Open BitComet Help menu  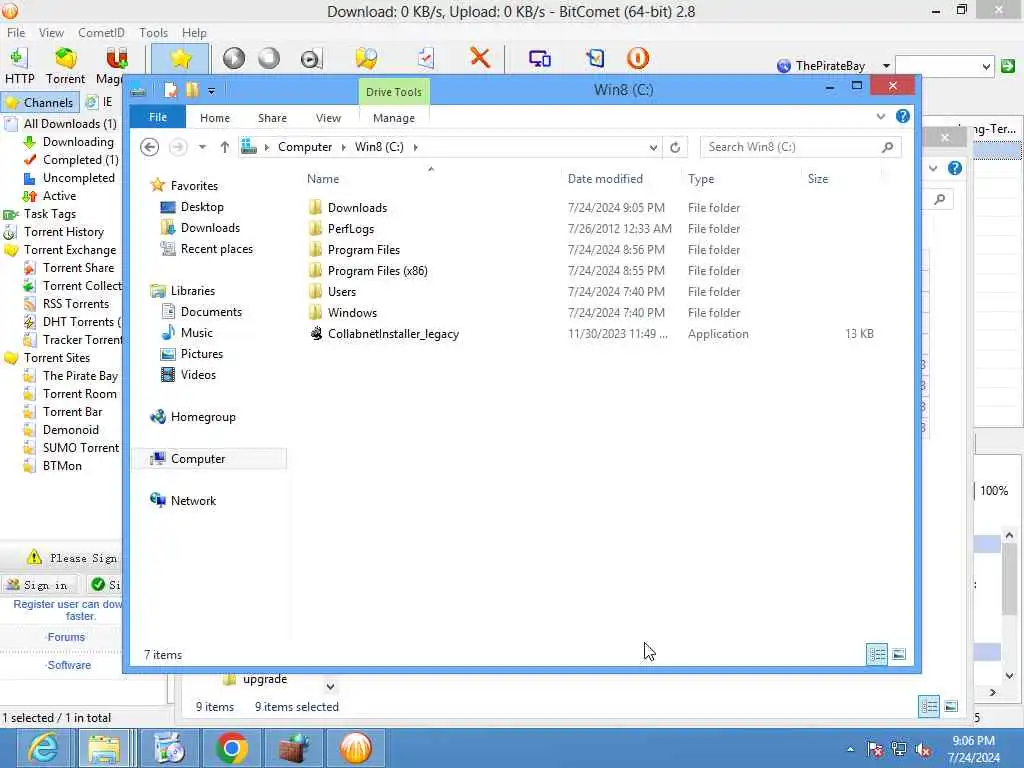tap(194, 33)
